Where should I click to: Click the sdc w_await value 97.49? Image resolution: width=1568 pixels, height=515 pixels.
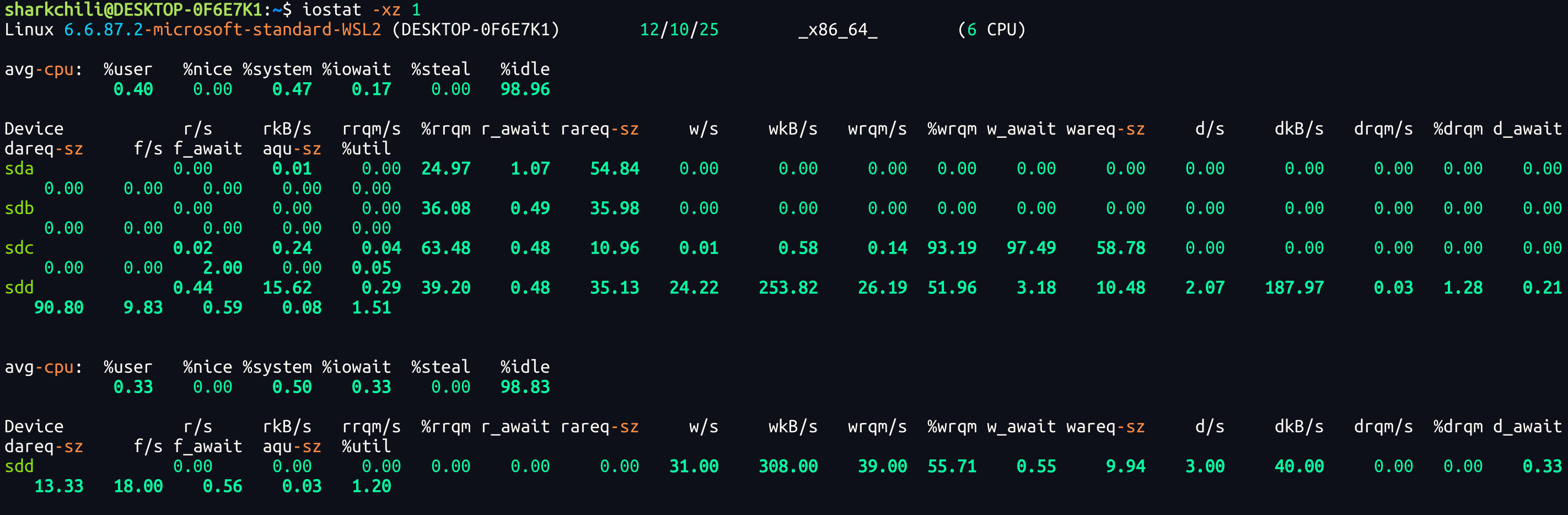[x=1030, y=248]
